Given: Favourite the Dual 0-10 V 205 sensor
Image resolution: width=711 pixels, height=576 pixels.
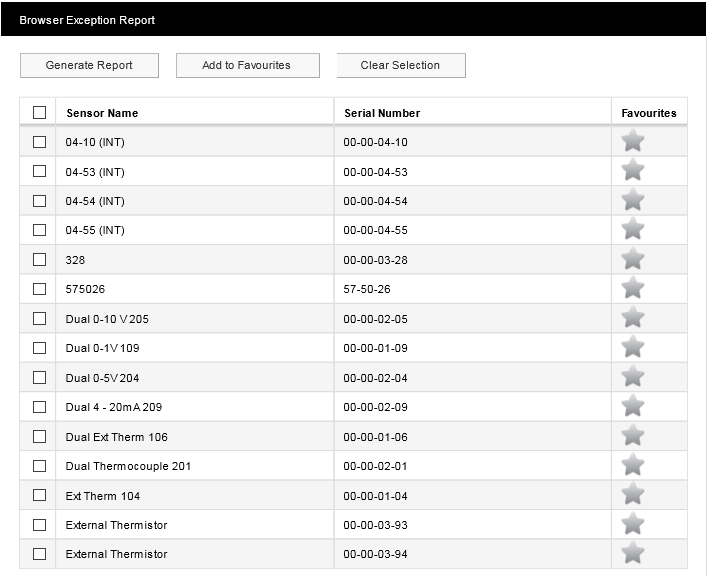Looking at the screenshot, I should click(632, 318).
